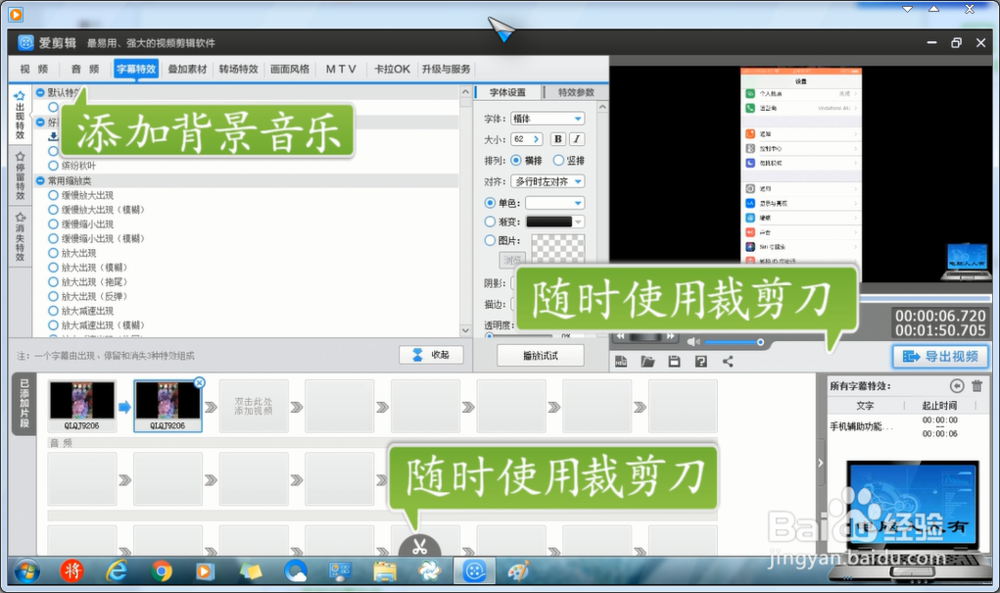Click the circular back arrow beside 所有字幕特效
This screenshot has width=1000, height=593.
click(x=956, y=386)
